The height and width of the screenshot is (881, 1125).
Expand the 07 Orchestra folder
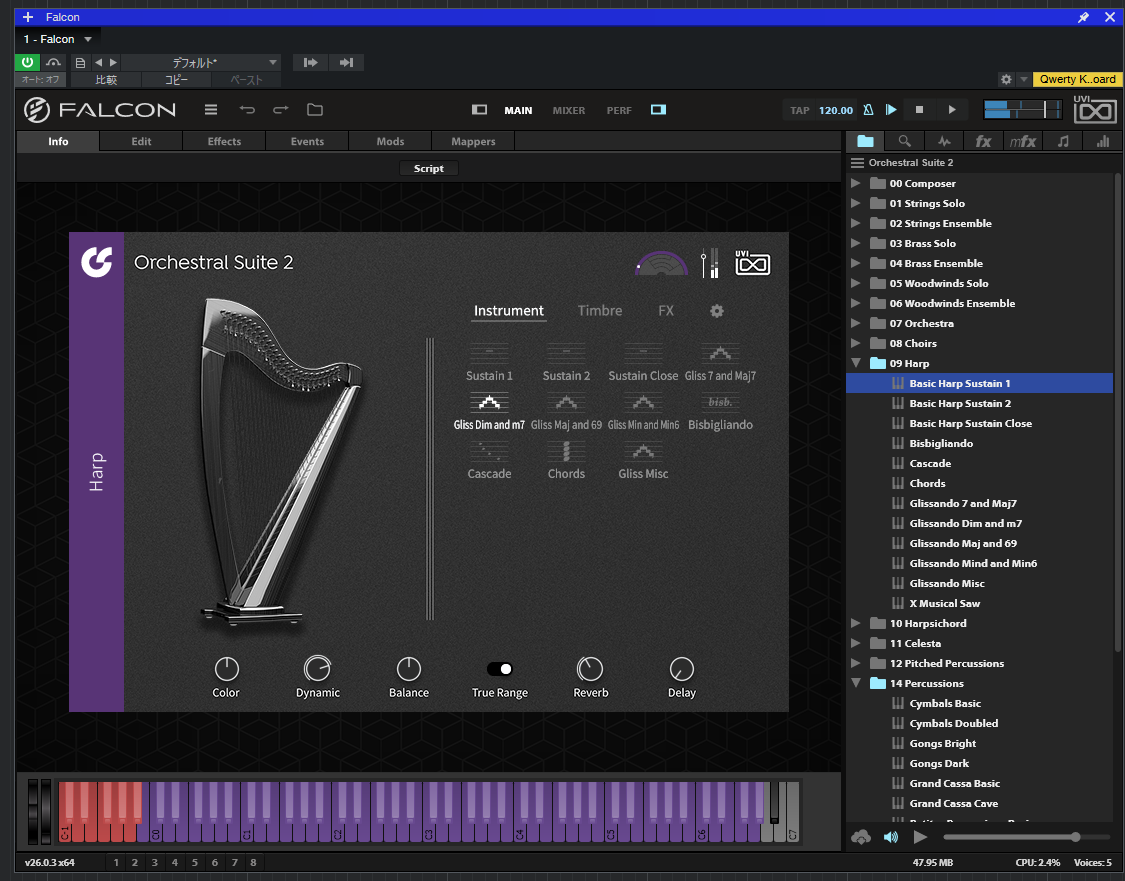(855, 324)
